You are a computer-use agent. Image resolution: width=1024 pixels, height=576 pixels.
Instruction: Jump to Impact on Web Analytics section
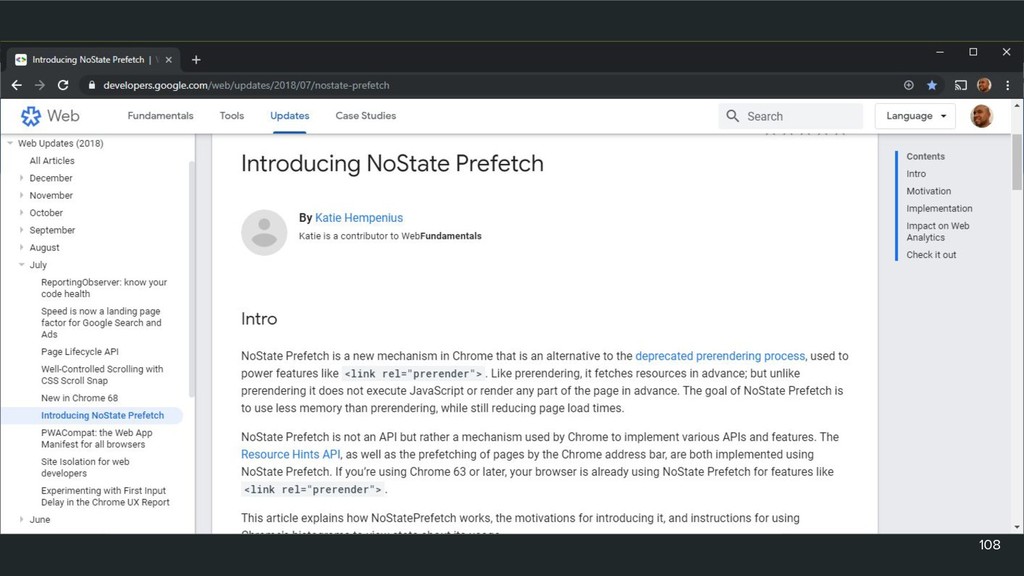(x=937, y=232)
